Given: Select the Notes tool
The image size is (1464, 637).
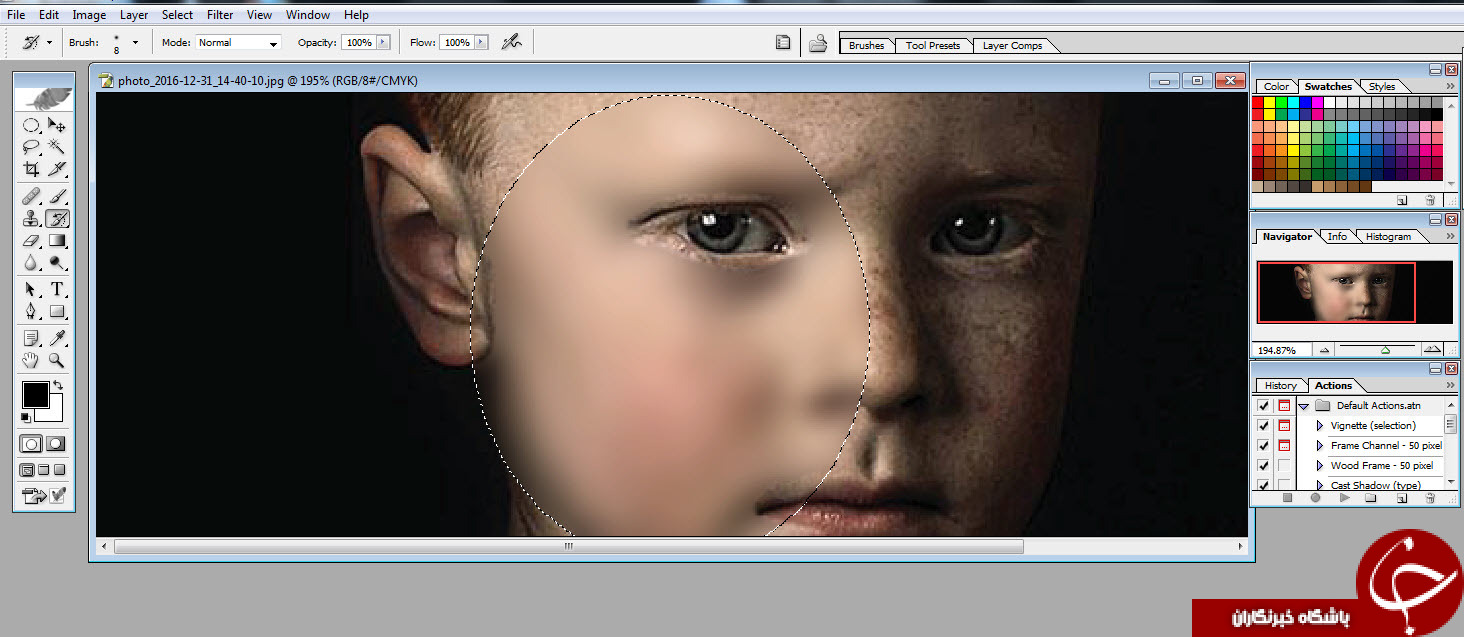Looking at the screenshot, I should pos(32,338).
